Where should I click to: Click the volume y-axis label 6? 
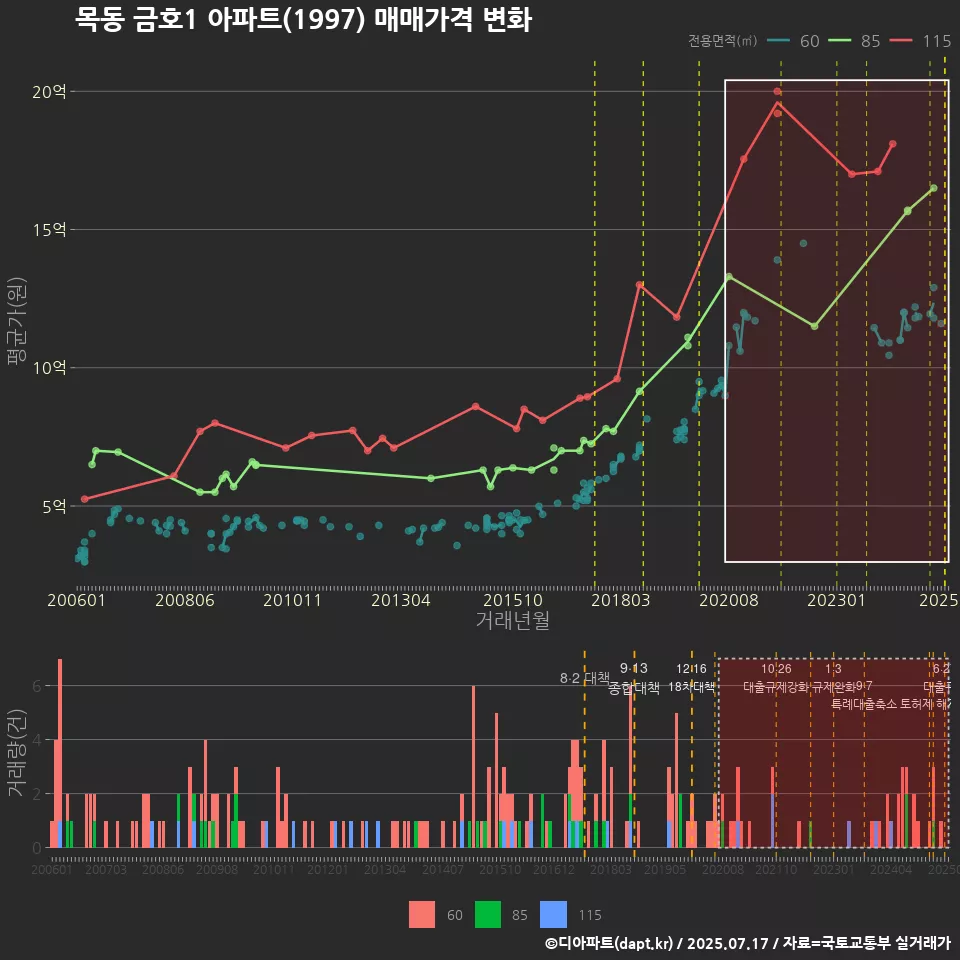click(37, 686)
